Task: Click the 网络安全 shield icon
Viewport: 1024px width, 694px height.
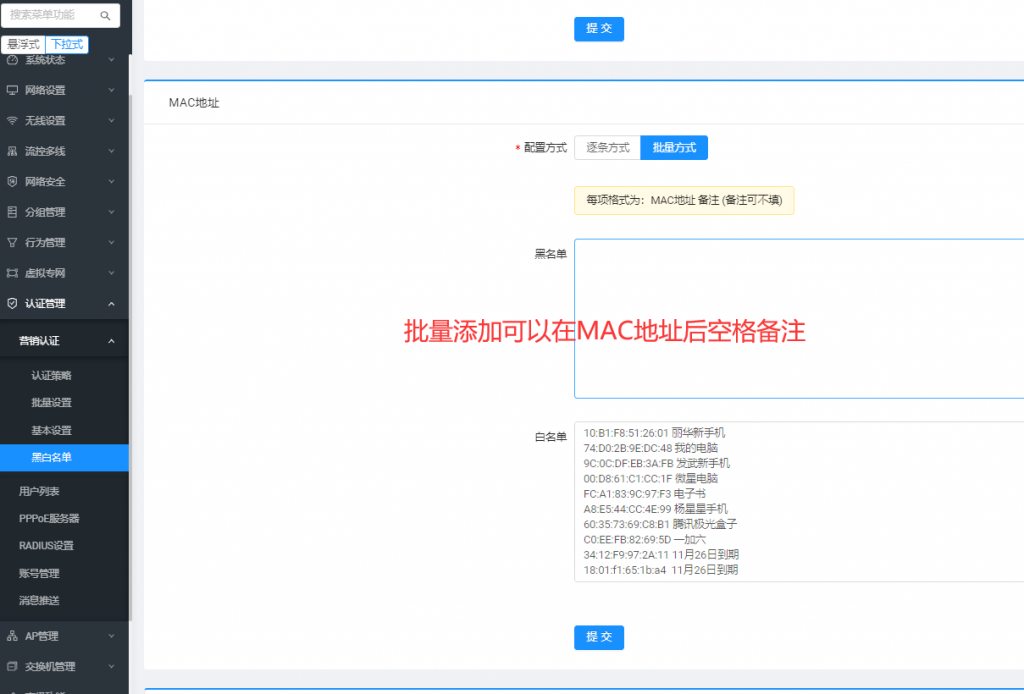Action: tap(12, 182)
